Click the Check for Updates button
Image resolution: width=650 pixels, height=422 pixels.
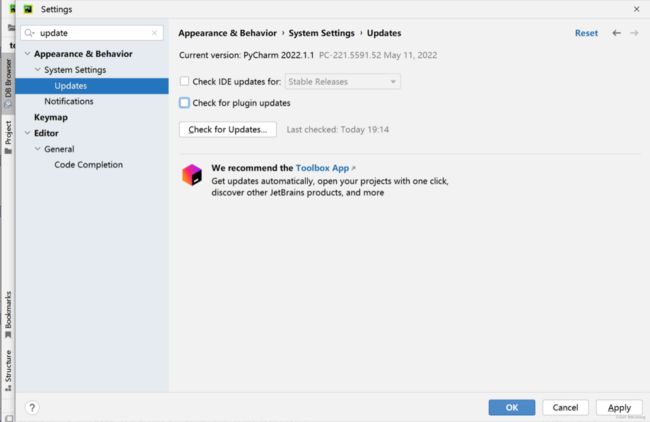pos(228,129)
